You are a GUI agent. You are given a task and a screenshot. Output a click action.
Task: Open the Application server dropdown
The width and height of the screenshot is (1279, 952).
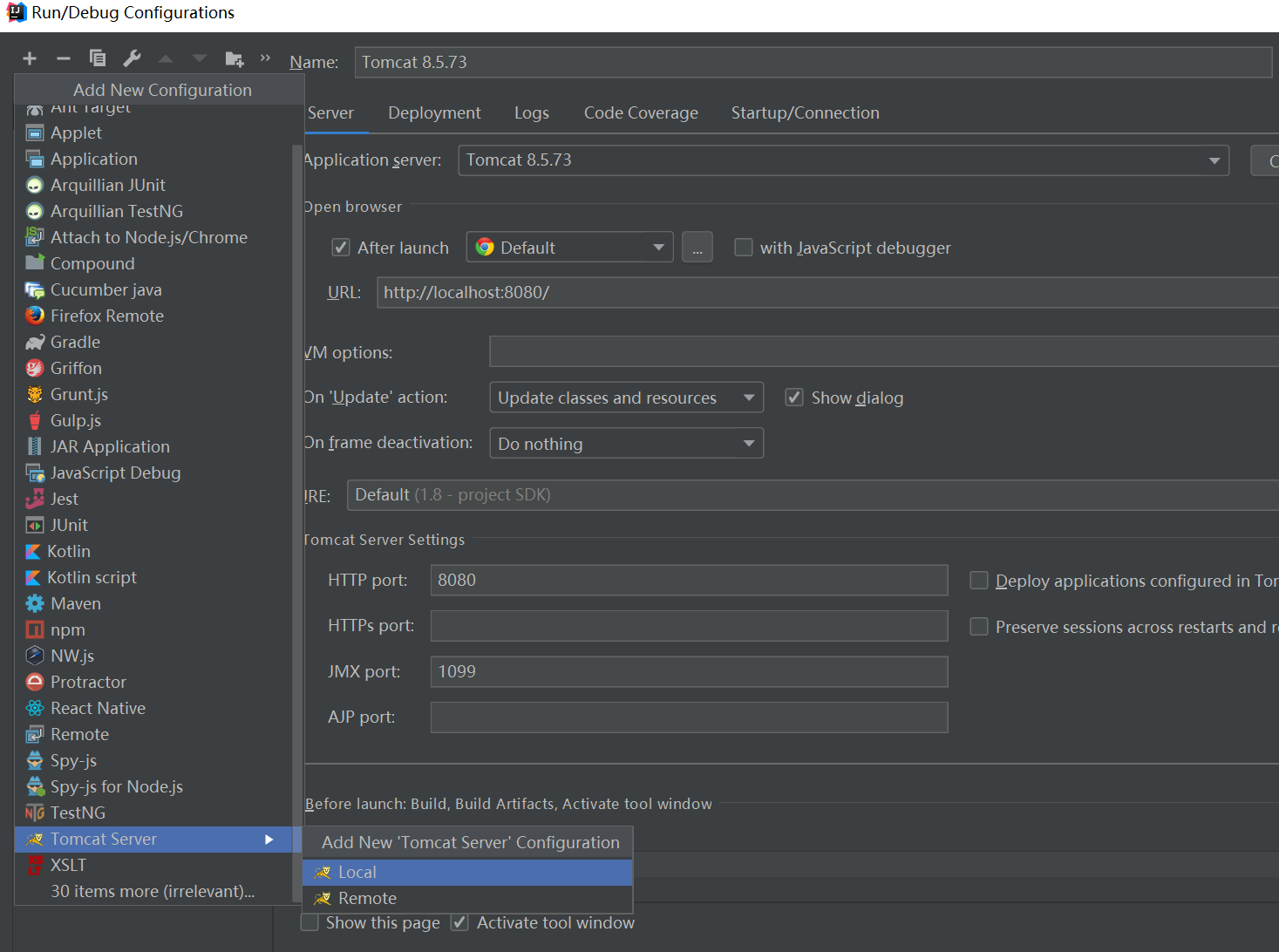(x=843, y=160)
